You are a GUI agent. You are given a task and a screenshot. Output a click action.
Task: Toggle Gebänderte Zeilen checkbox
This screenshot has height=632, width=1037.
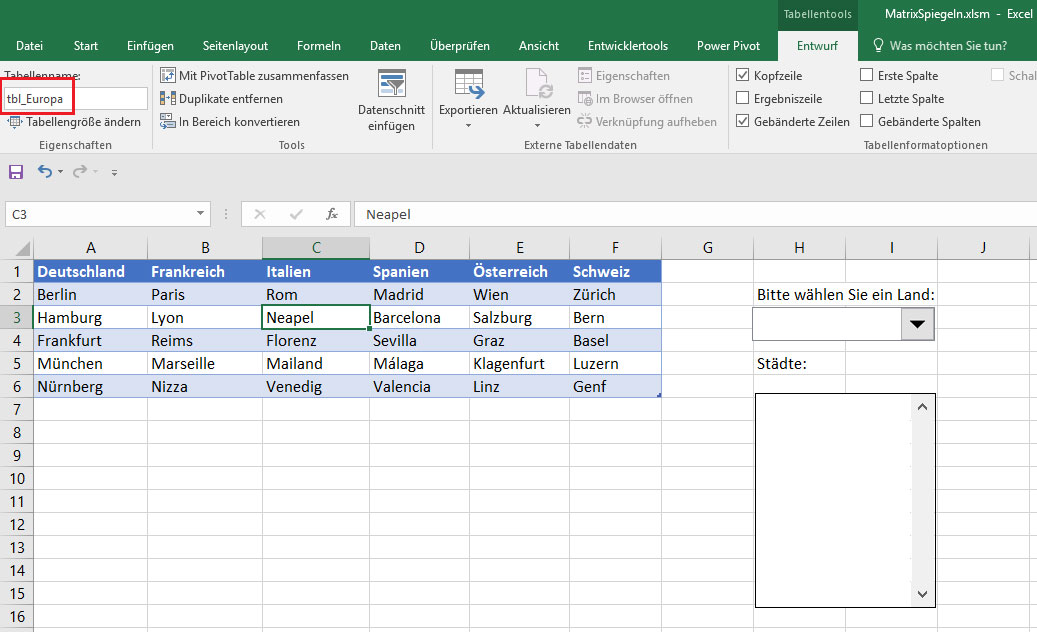[x=743, y=121]
